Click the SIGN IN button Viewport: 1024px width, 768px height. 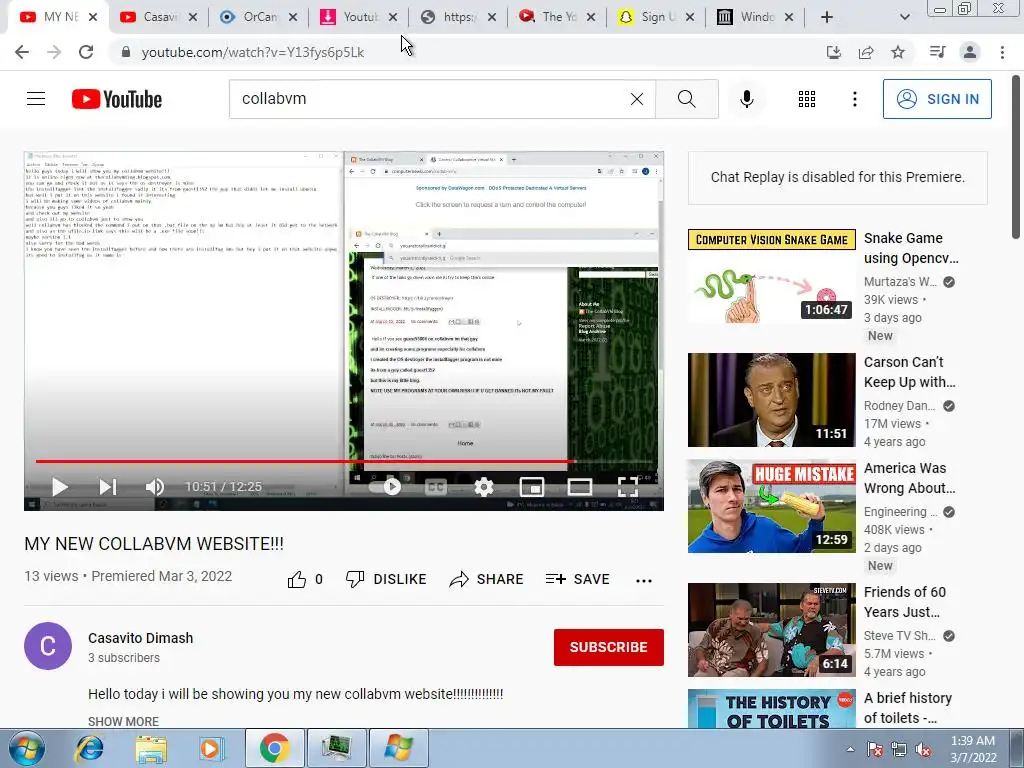click(937, 99)
